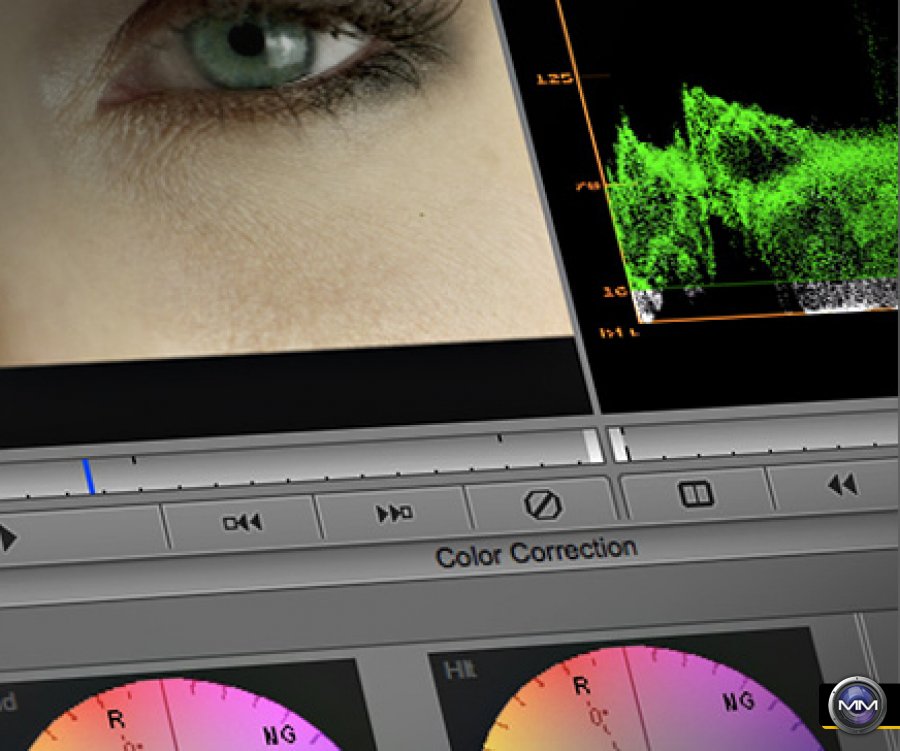Click the Hlt highlights color wheel
This screenshot has height=751, width=900.
click(640, 705)
